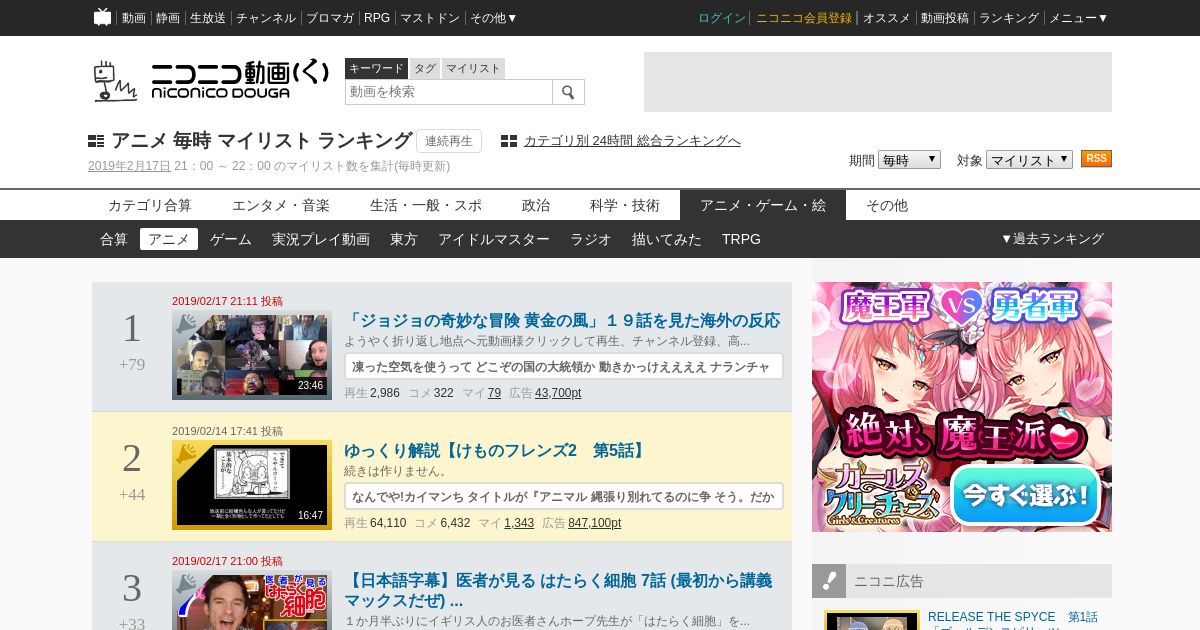Viewport: 1200px width, 630px height.
Task: Select the ラジオ subcategory
Action: 591,239
